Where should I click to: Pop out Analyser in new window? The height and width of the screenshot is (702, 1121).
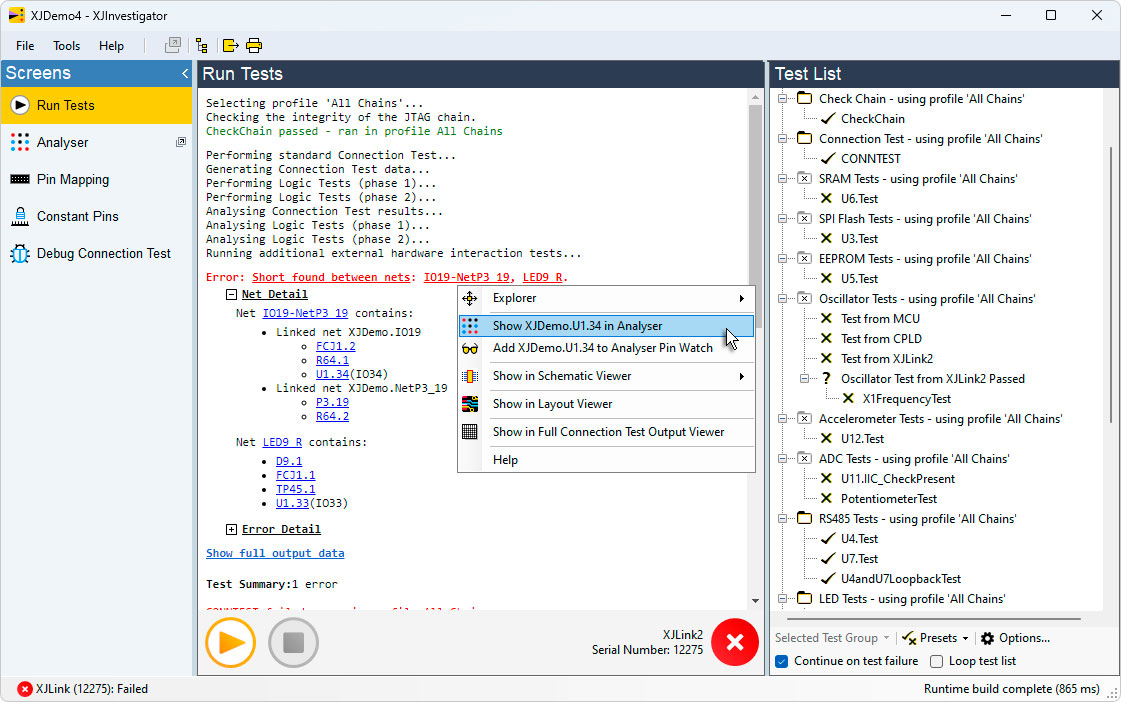pyautogui.click(x=181, y=142)
